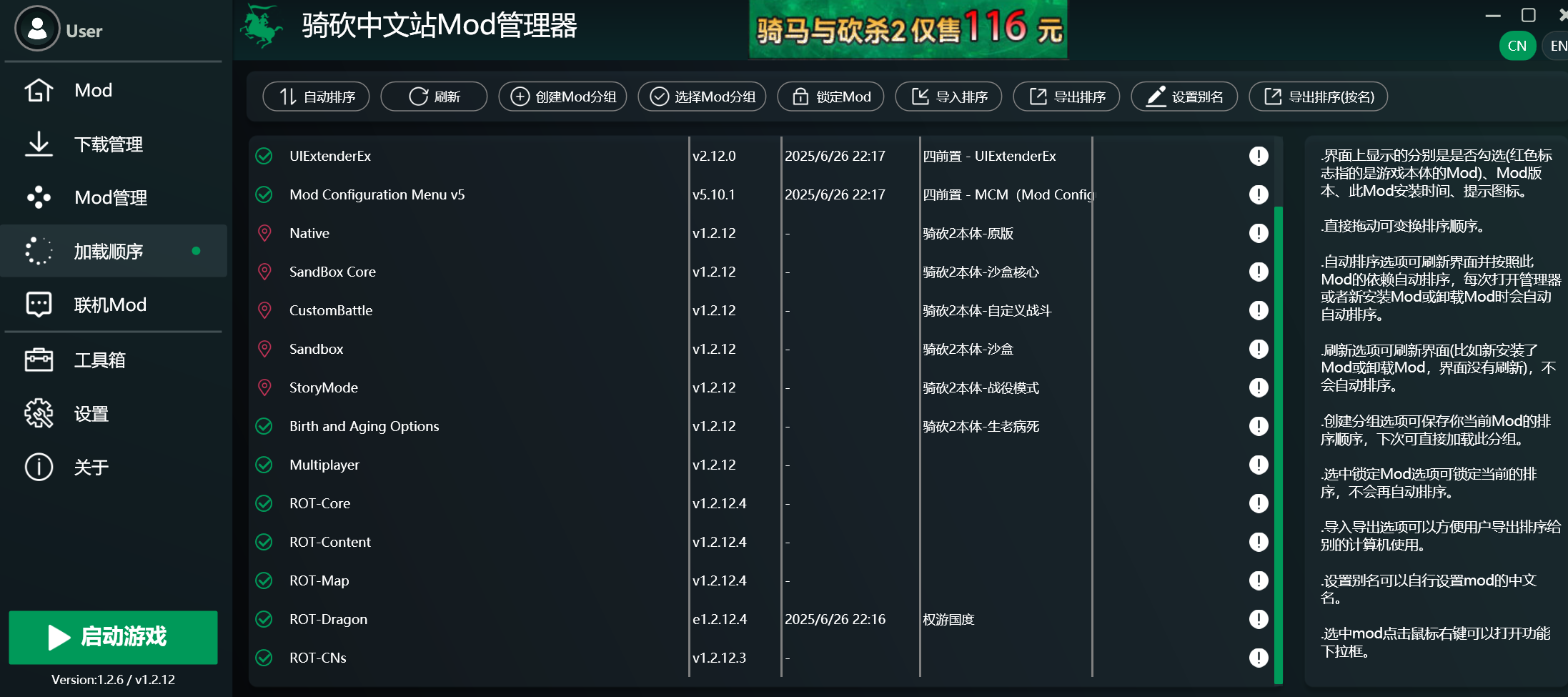This screenshot has width=1568, height=697.
Task: Click 自动排序 auto-sort button
Action: point(316,97)
